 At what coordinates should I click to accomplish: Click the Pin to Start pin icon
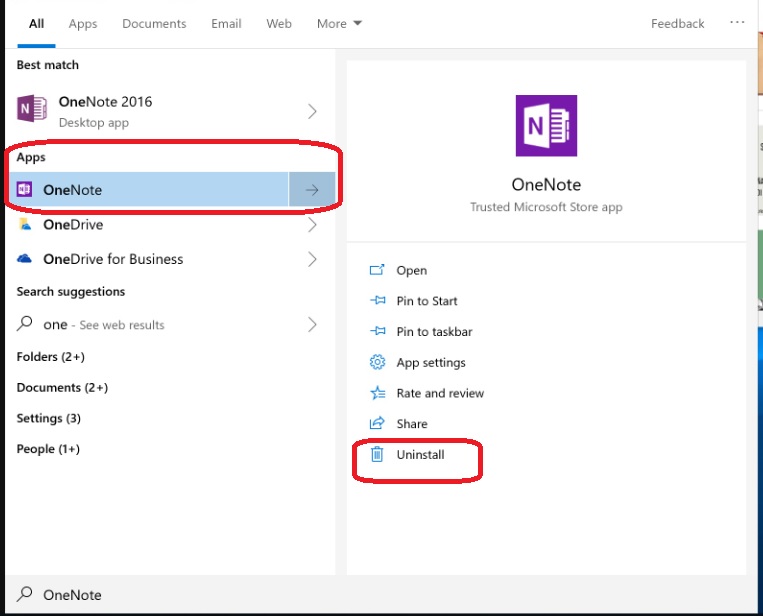click(x=377, y=300)
